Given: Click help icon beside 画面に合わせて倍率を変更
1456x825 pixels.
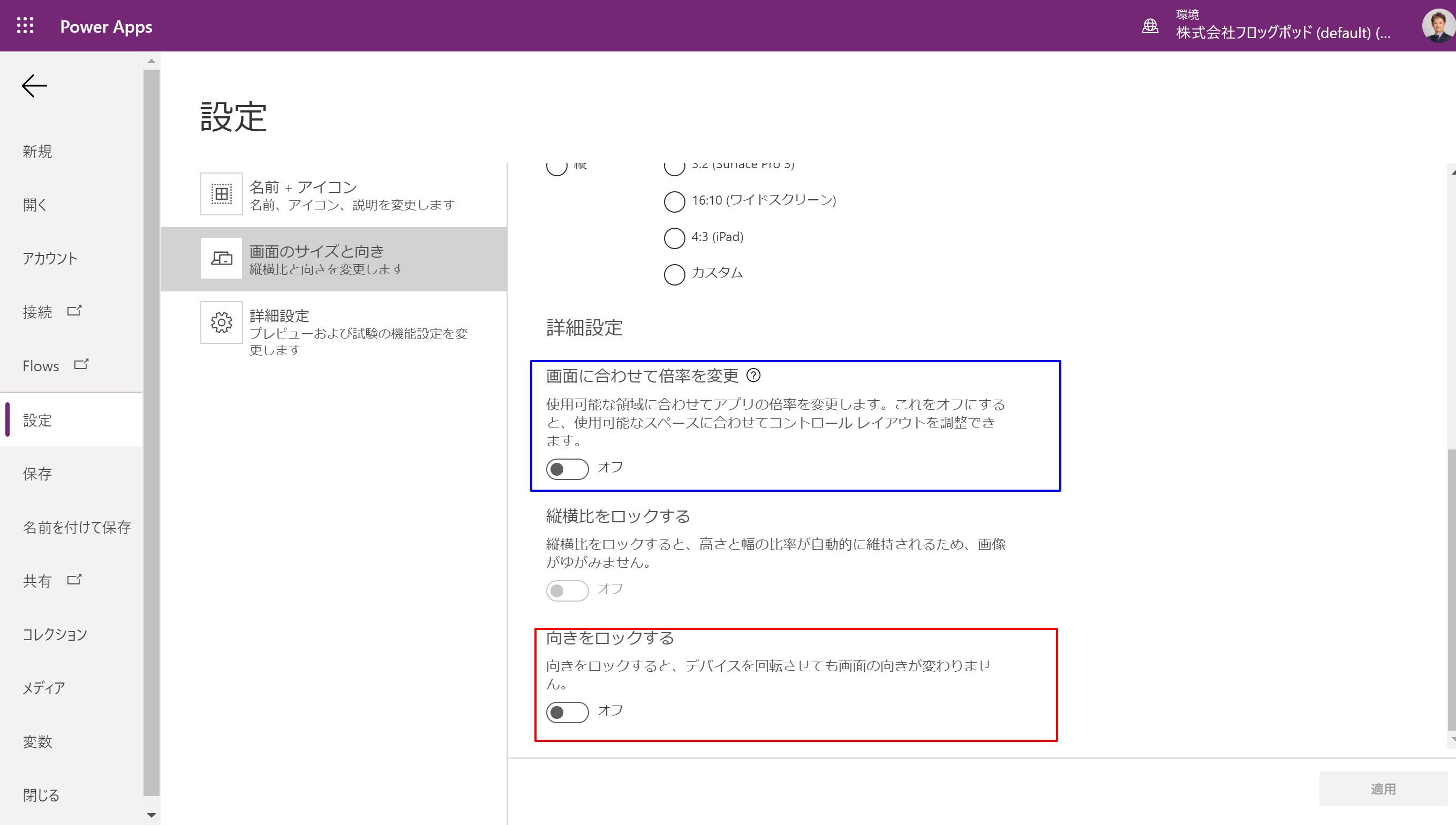Looking at the screenshot, I should (x=753, y=375).
